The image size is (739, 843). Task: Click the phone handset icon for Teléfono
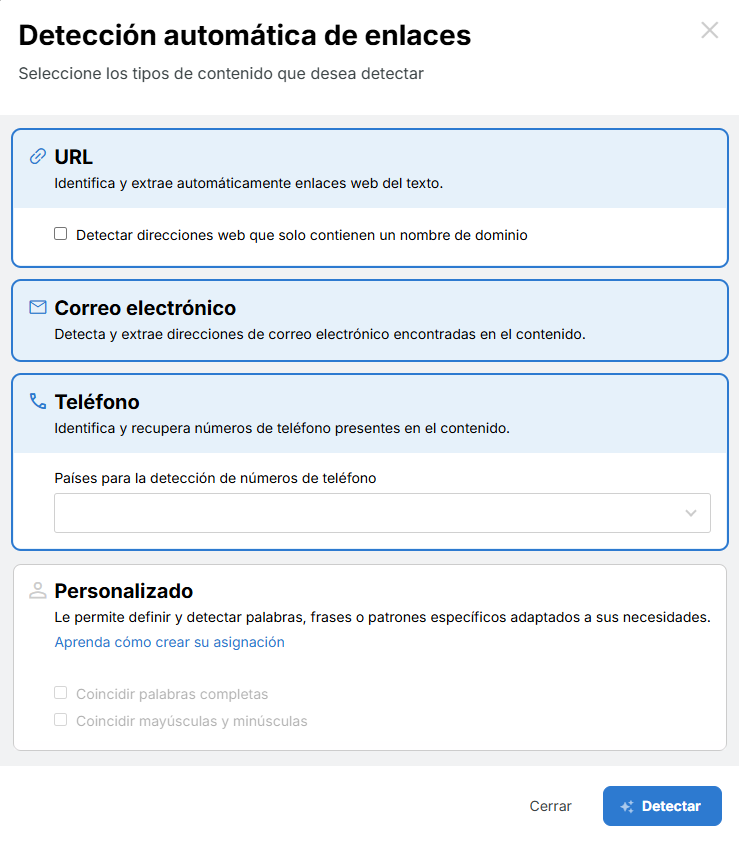[38, 401]
